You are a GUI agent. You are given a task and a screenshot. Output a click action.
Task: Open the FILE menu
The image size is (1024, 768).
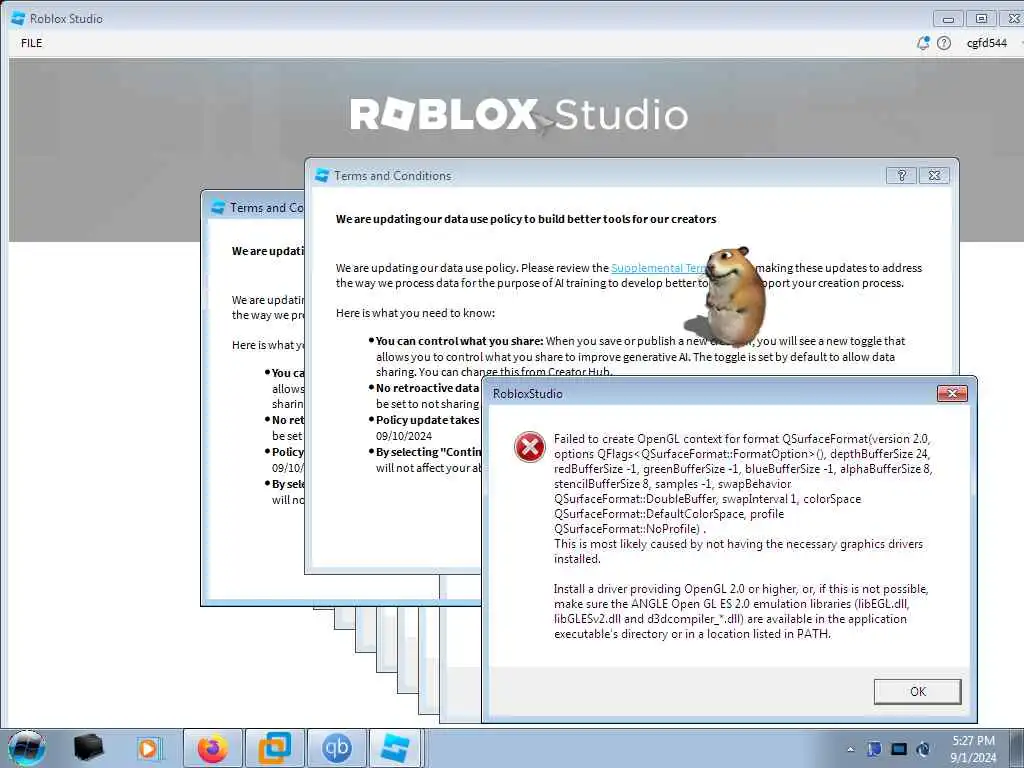point(31,43)
